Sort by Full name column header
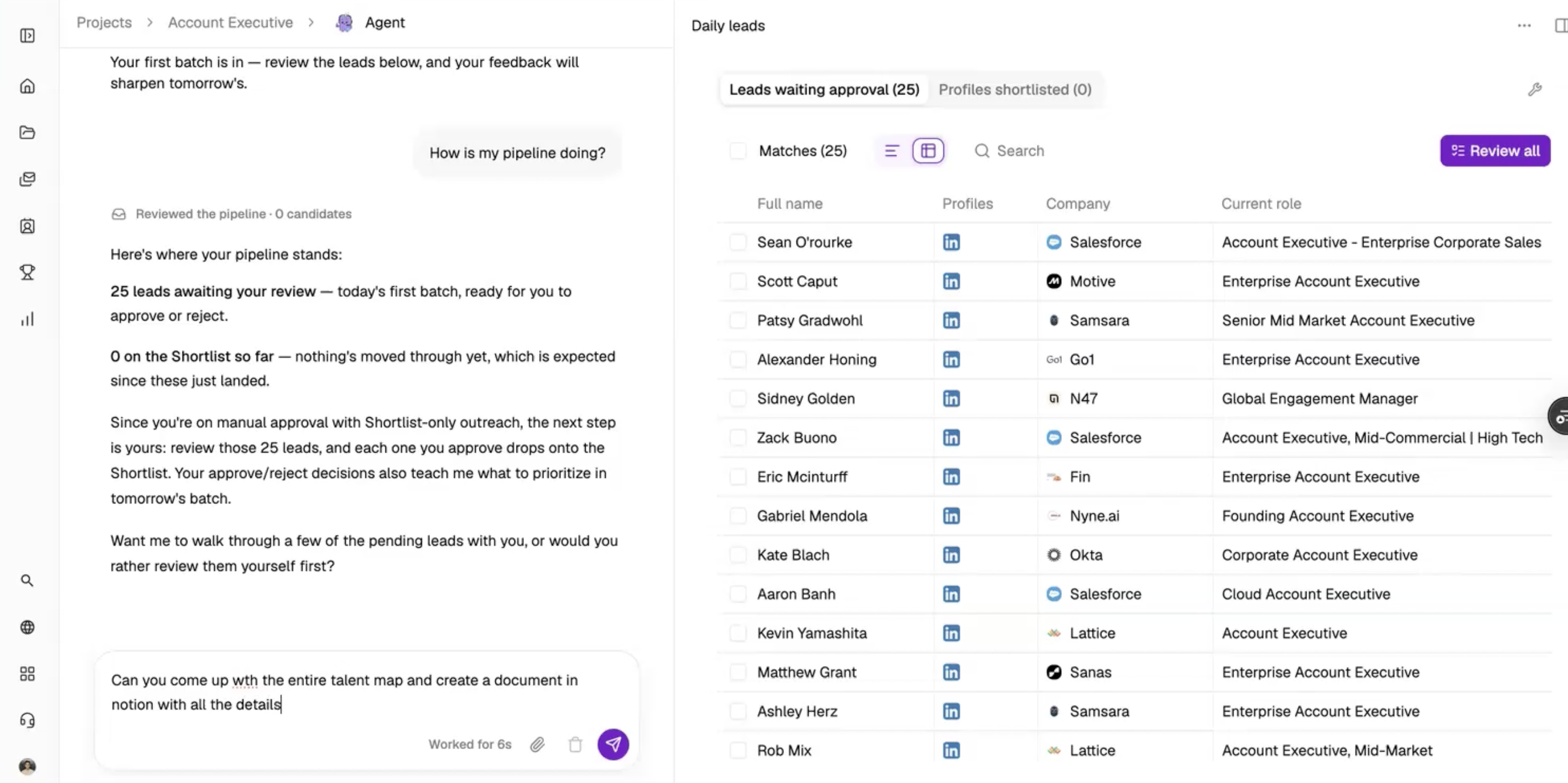Image resolution: width=1568 pixels, height=783 pixels. [790, 203]
